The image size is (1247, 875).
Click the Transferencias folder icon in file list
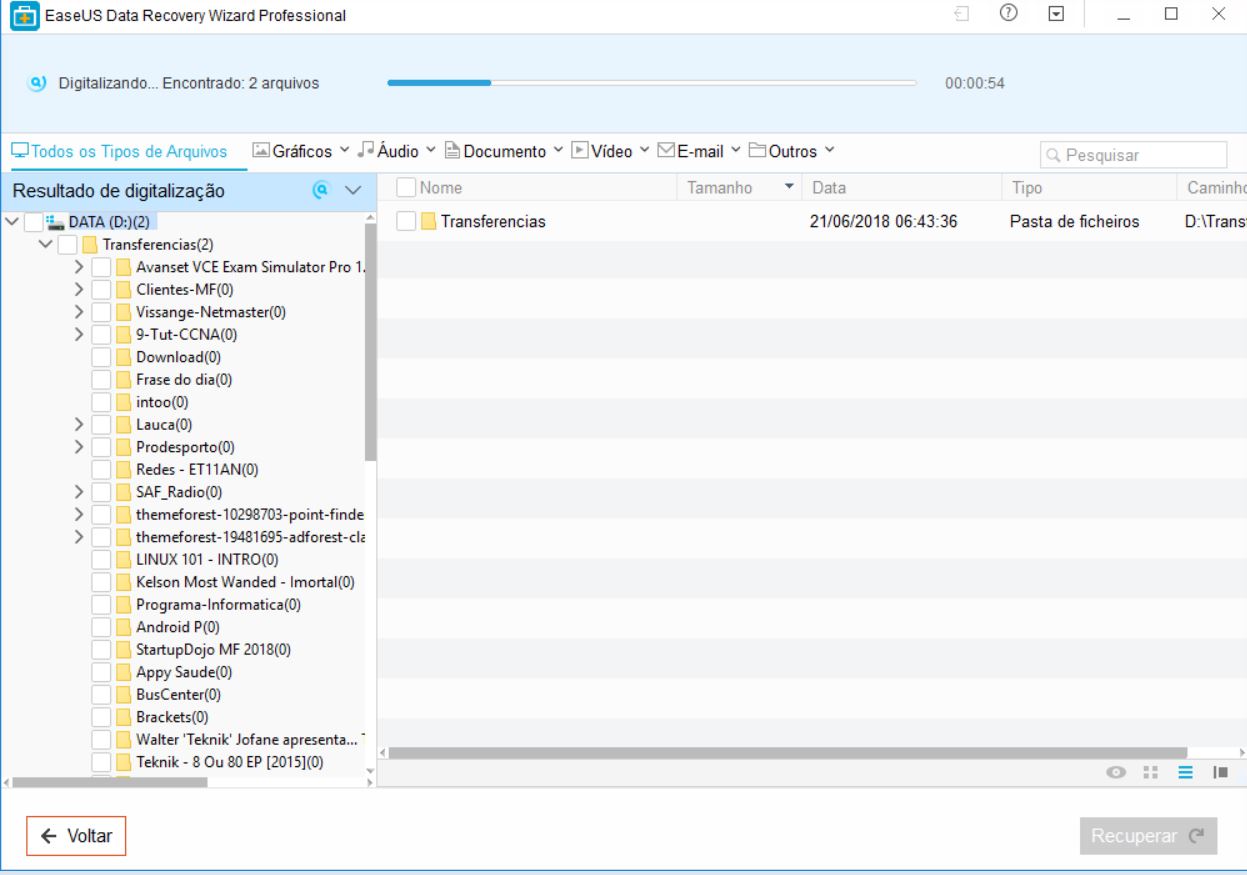(428, 222)
